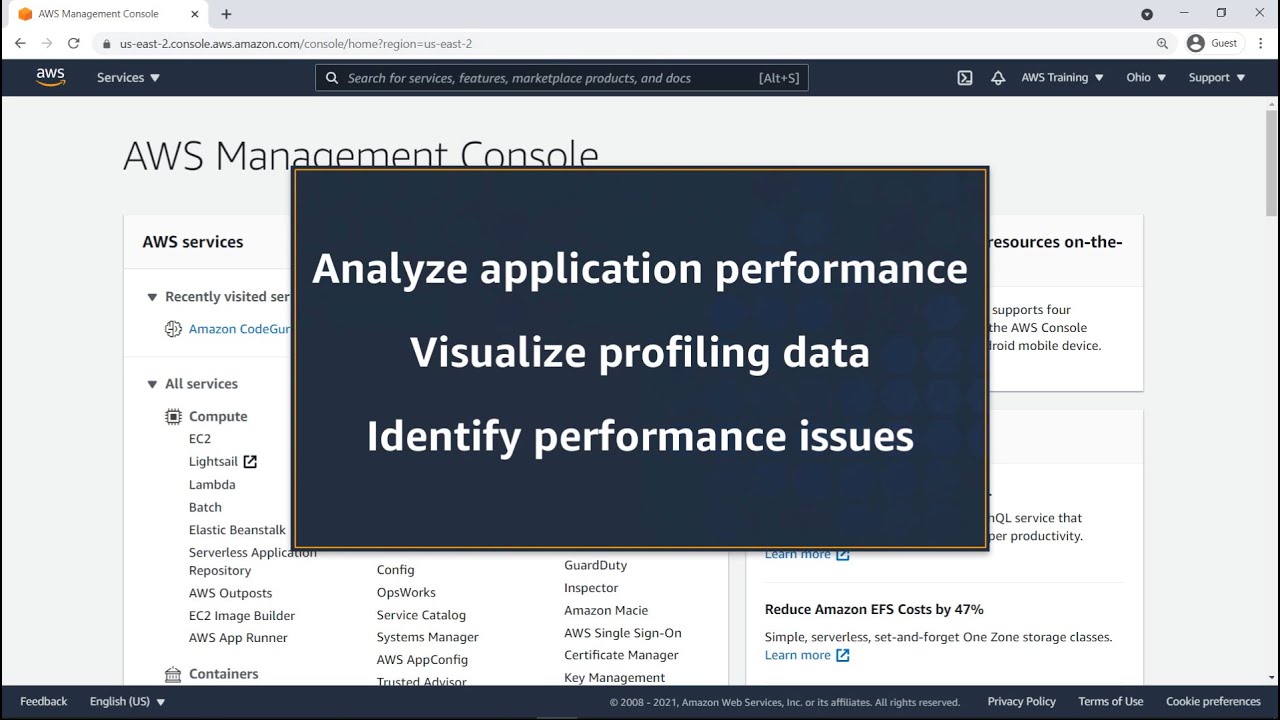
Task: Collapse the All services section
Action: pyautogui.click(x=153, y=384)
